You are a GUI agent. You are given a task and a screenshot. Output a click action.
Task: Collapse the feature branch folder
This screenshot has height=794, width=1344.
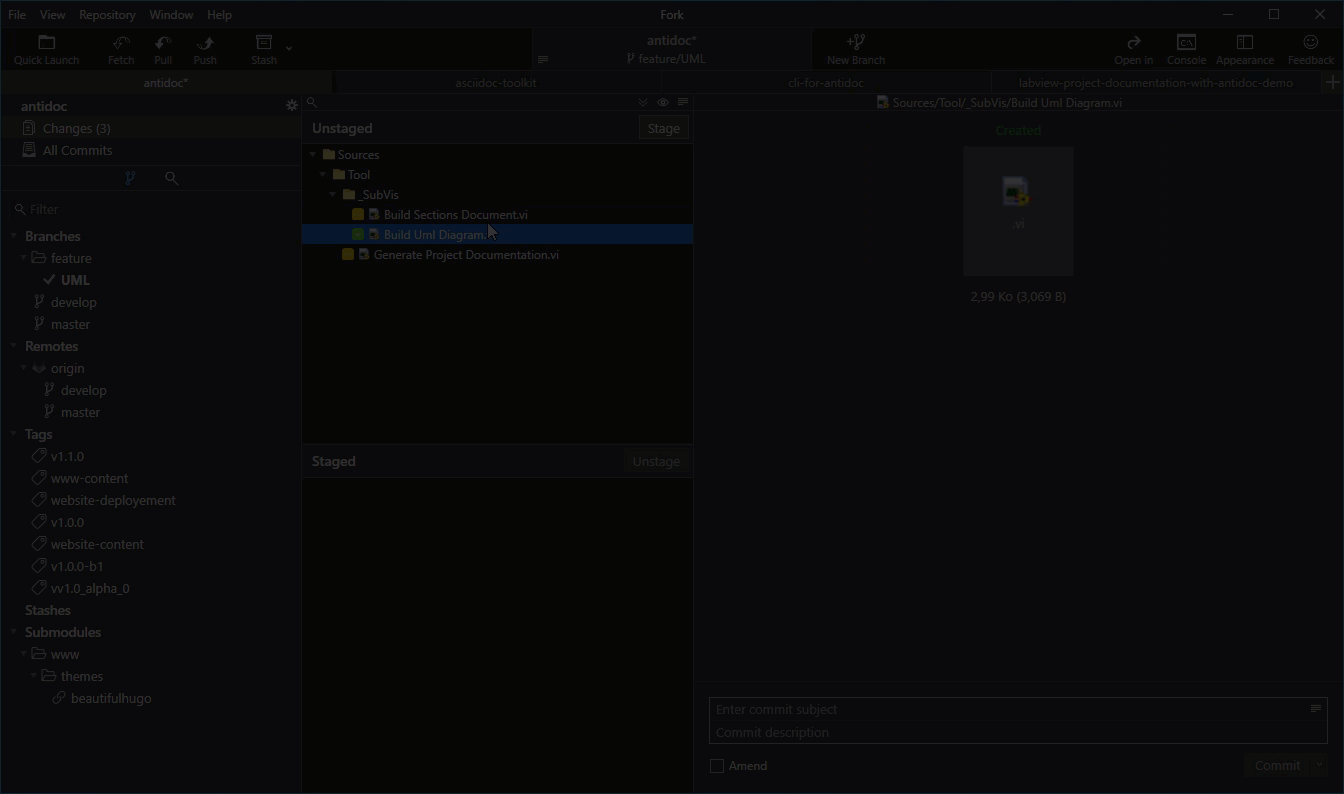(x=24, y=258)
